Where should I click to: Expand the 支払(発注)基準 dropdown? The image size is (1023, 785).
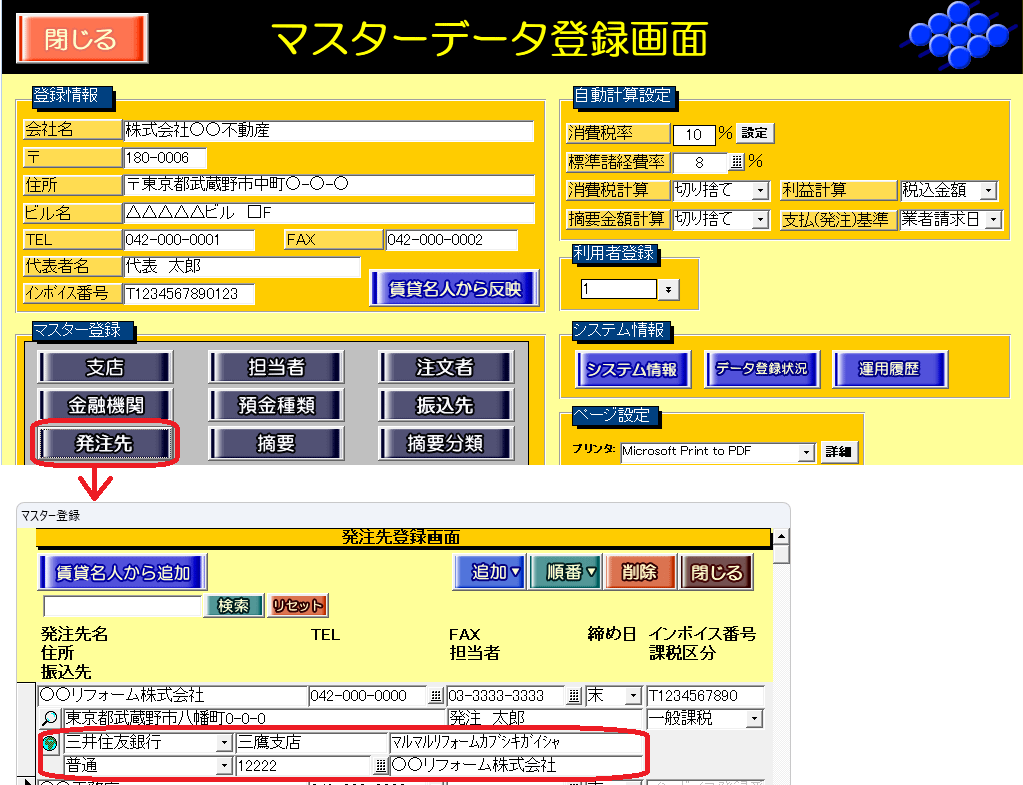point(993,219)
